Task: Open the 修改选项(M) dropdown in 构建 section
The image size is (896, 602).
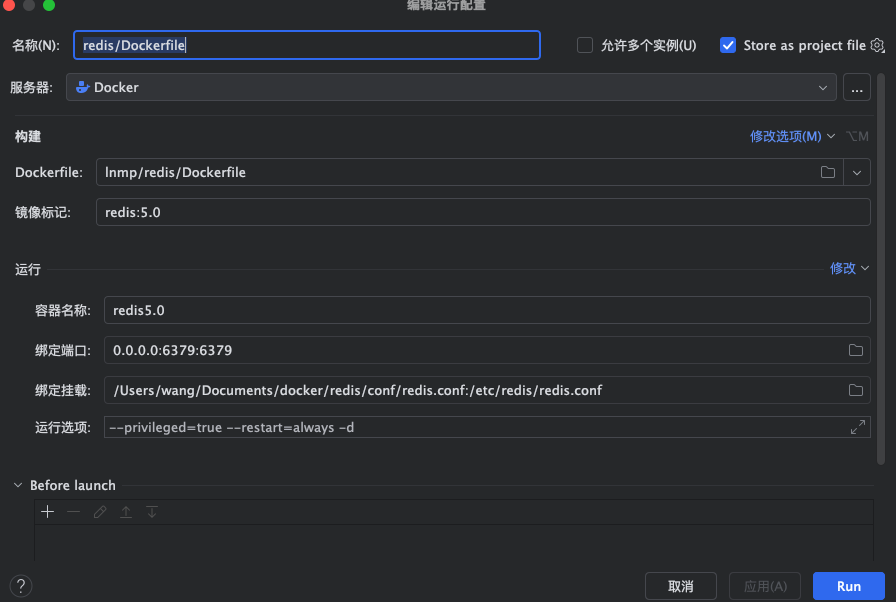Action: click(x=793, y=136)
